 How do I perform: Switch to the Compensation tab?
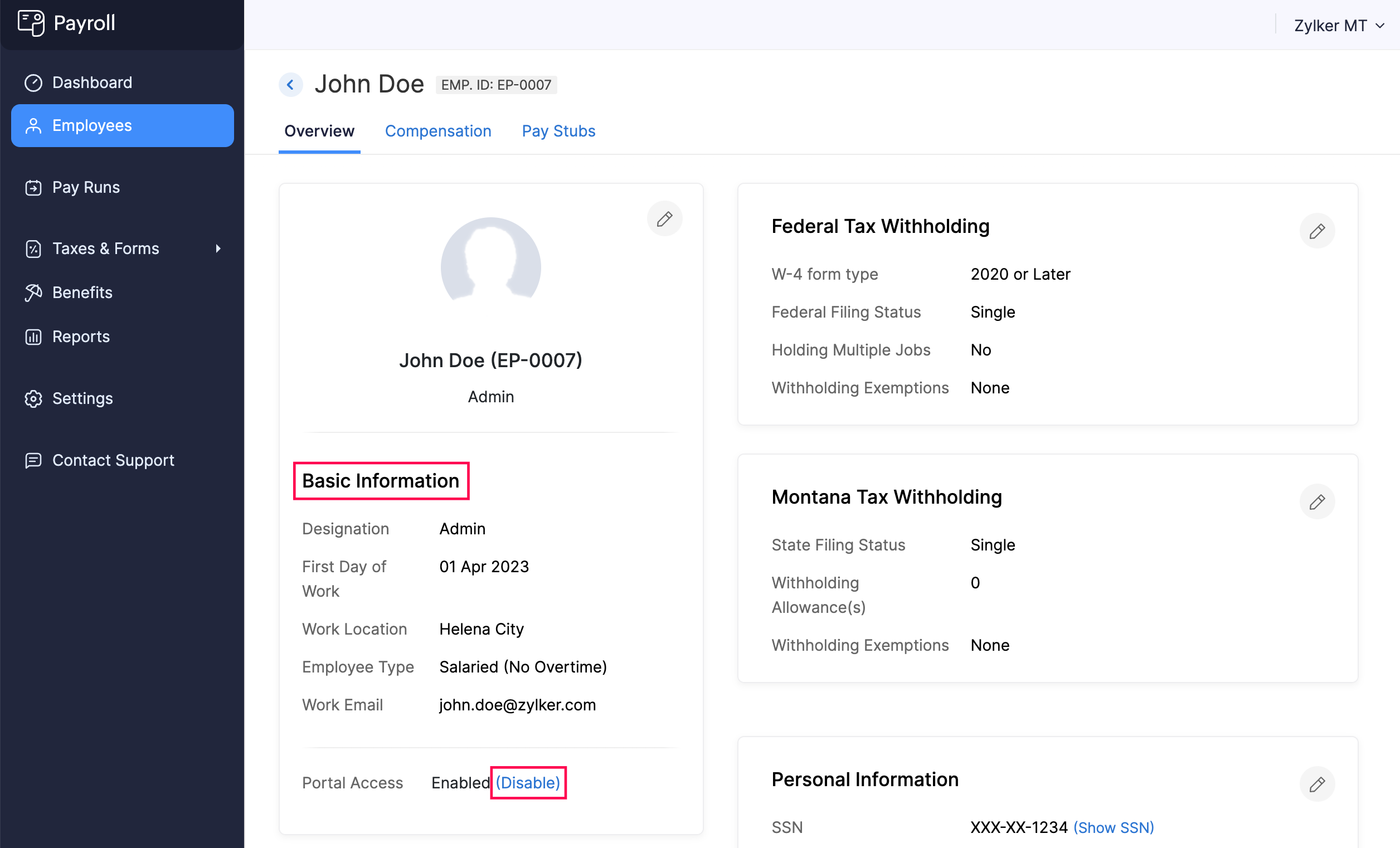pyautogui.click(x=438, y=130)
